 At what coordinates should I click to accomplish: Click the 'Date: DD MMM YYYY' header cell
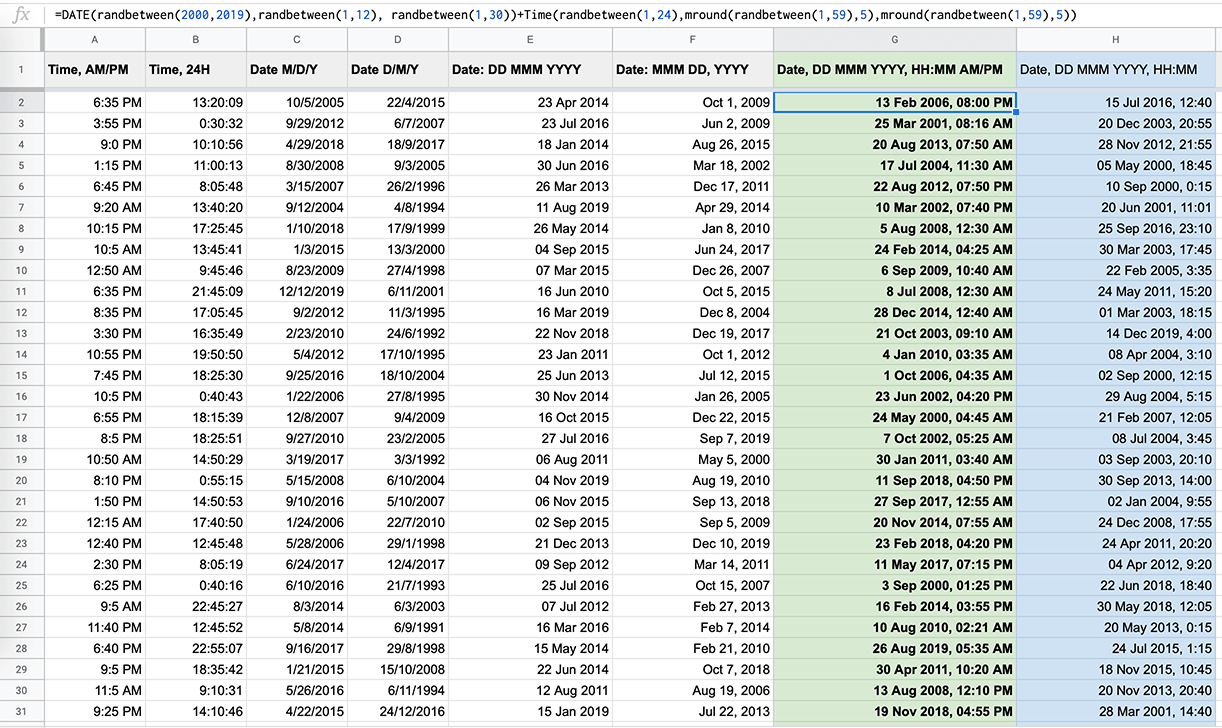(x=530, y=70)
